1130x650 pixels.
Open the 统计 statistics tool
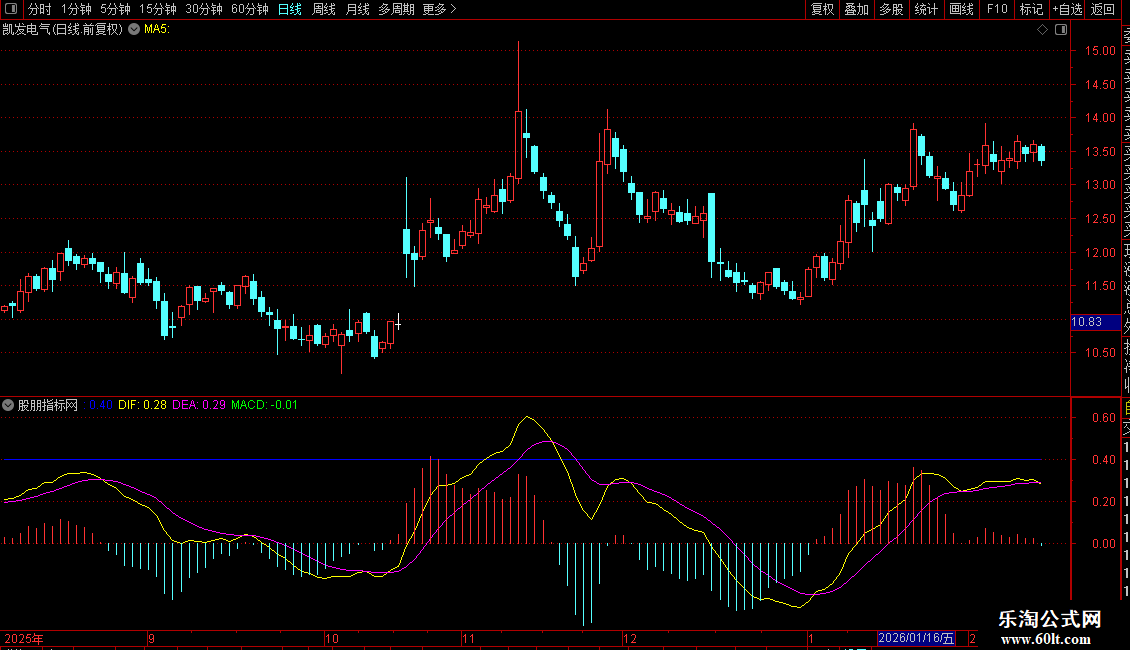[926, 10]
